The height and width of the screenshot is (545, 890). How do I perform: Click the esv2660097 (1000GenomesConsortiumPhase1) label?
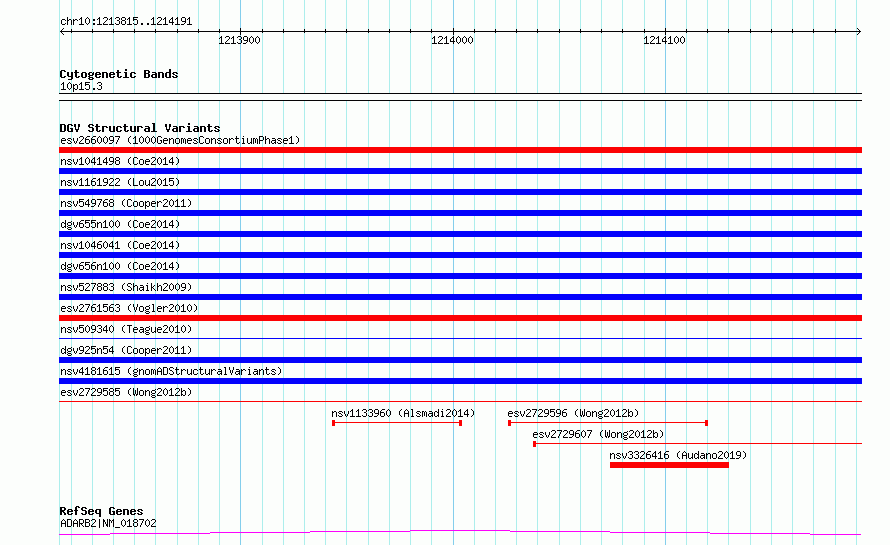[180, 140]
